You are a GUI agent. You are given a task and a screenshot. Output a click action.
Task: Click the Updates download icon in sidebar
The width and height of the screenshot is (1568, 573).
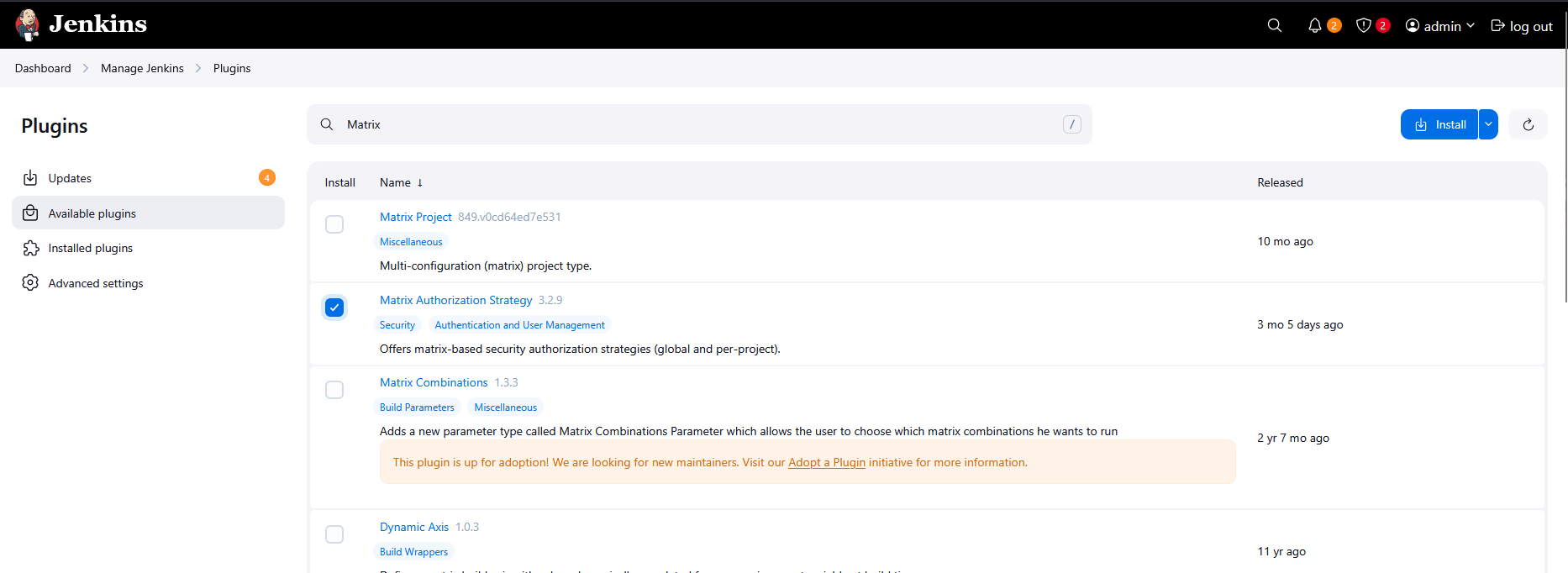(x=30, y=178)
